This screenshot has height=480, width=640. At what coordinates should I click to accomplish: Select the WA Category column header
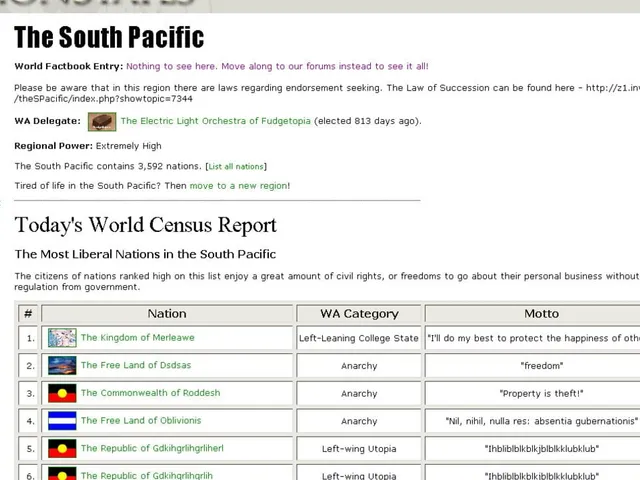359,313
